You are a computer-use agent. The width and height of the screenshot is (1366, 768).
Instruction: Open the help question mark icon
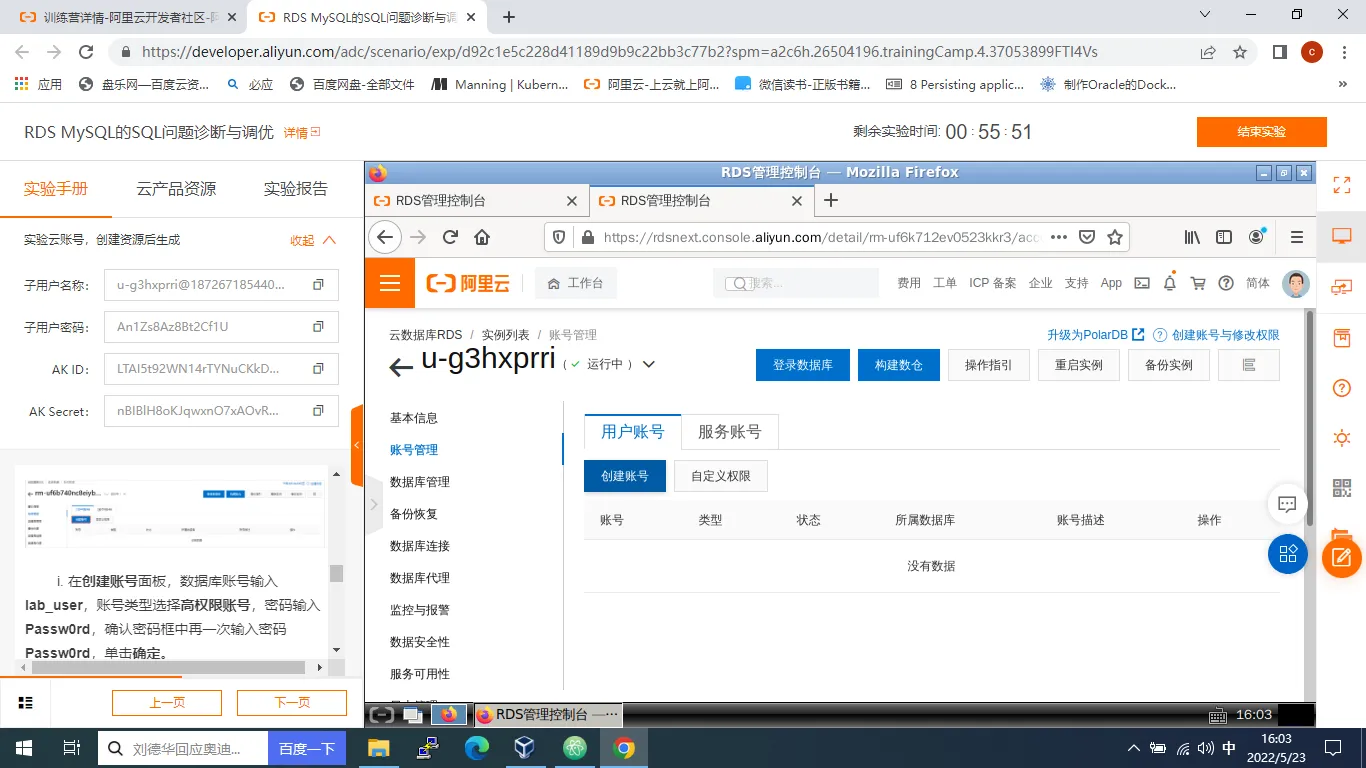click(x=1226, y=283)
